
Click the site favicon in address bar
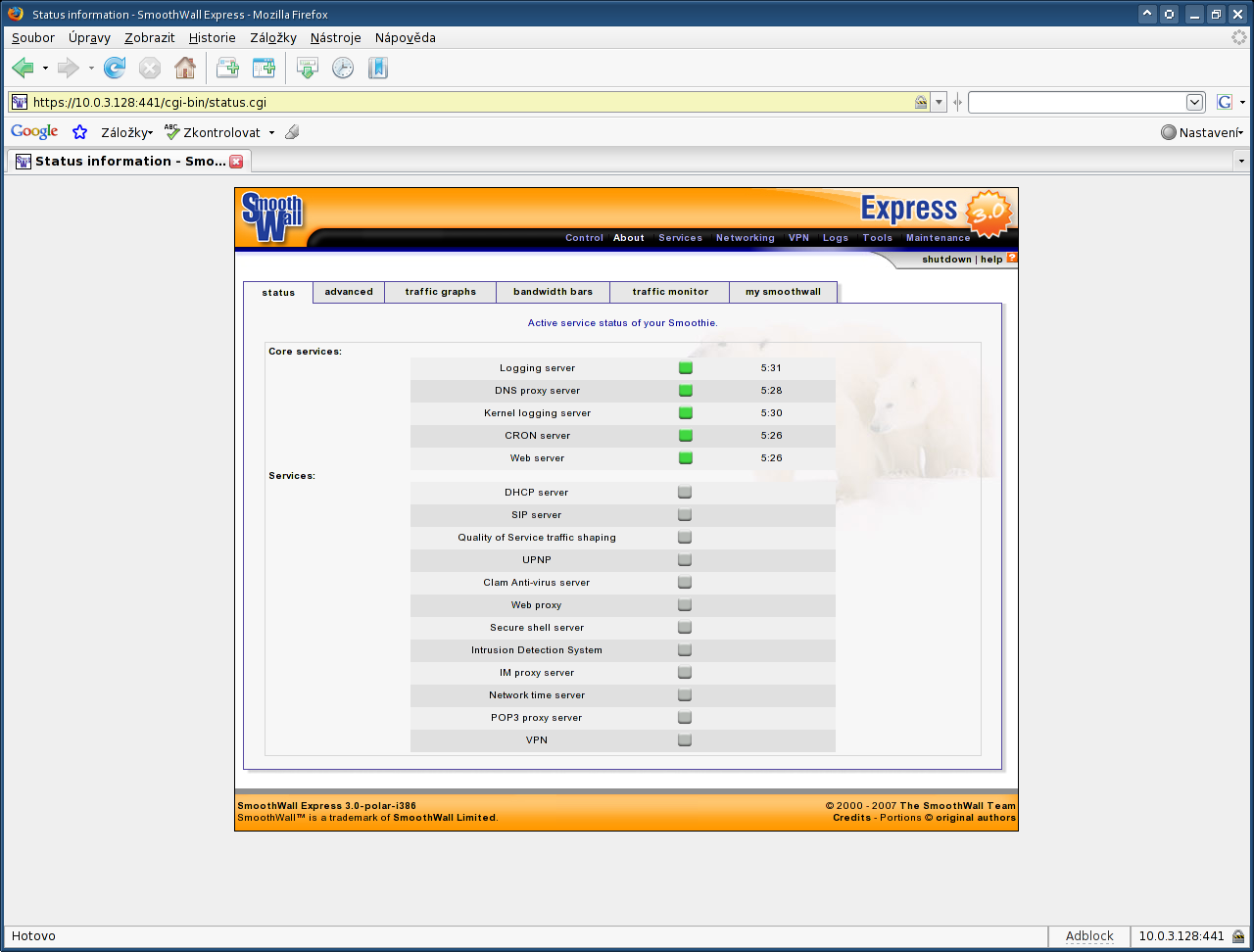tap(20, 102)
